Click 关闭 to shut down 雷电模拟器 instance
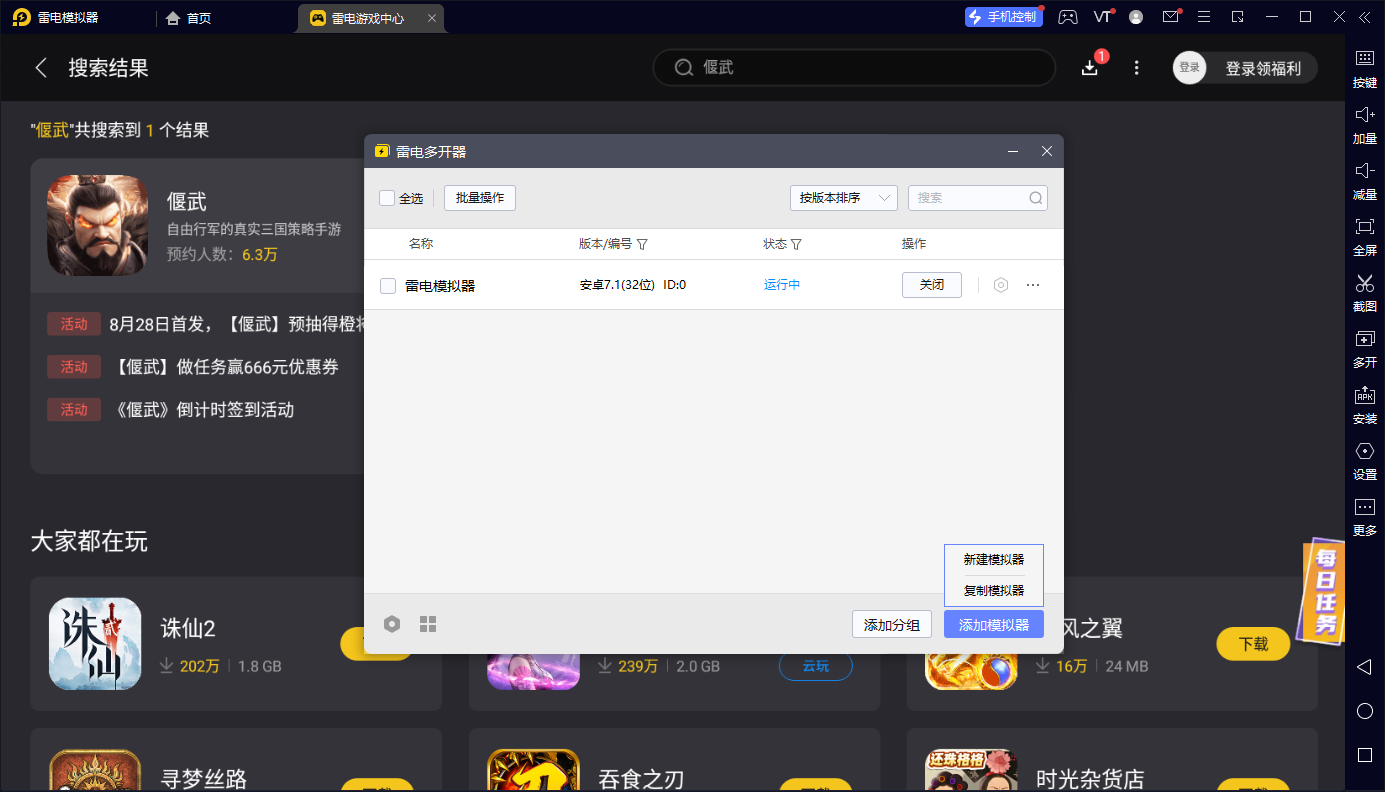The width and height of the screenshot is (1385, 792). pos(932,285)
